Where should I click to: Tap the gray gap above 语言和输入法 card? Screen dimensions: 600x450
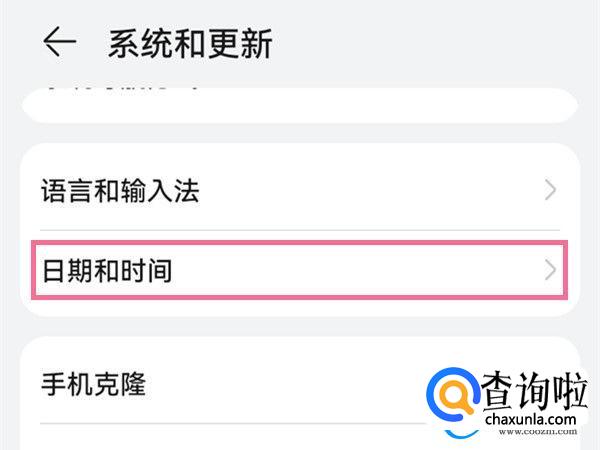(300, 133)
